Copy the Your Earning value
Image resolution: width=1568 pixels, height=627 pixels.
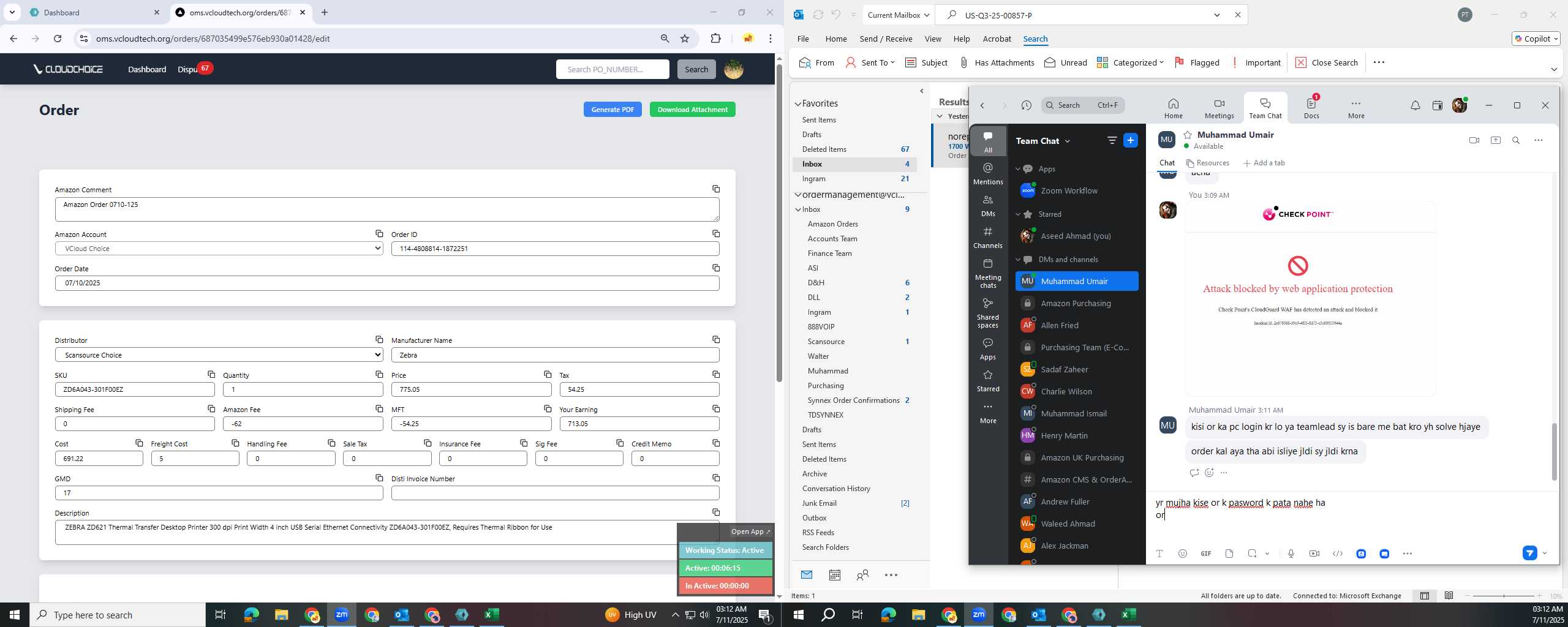tap(716, 409)
